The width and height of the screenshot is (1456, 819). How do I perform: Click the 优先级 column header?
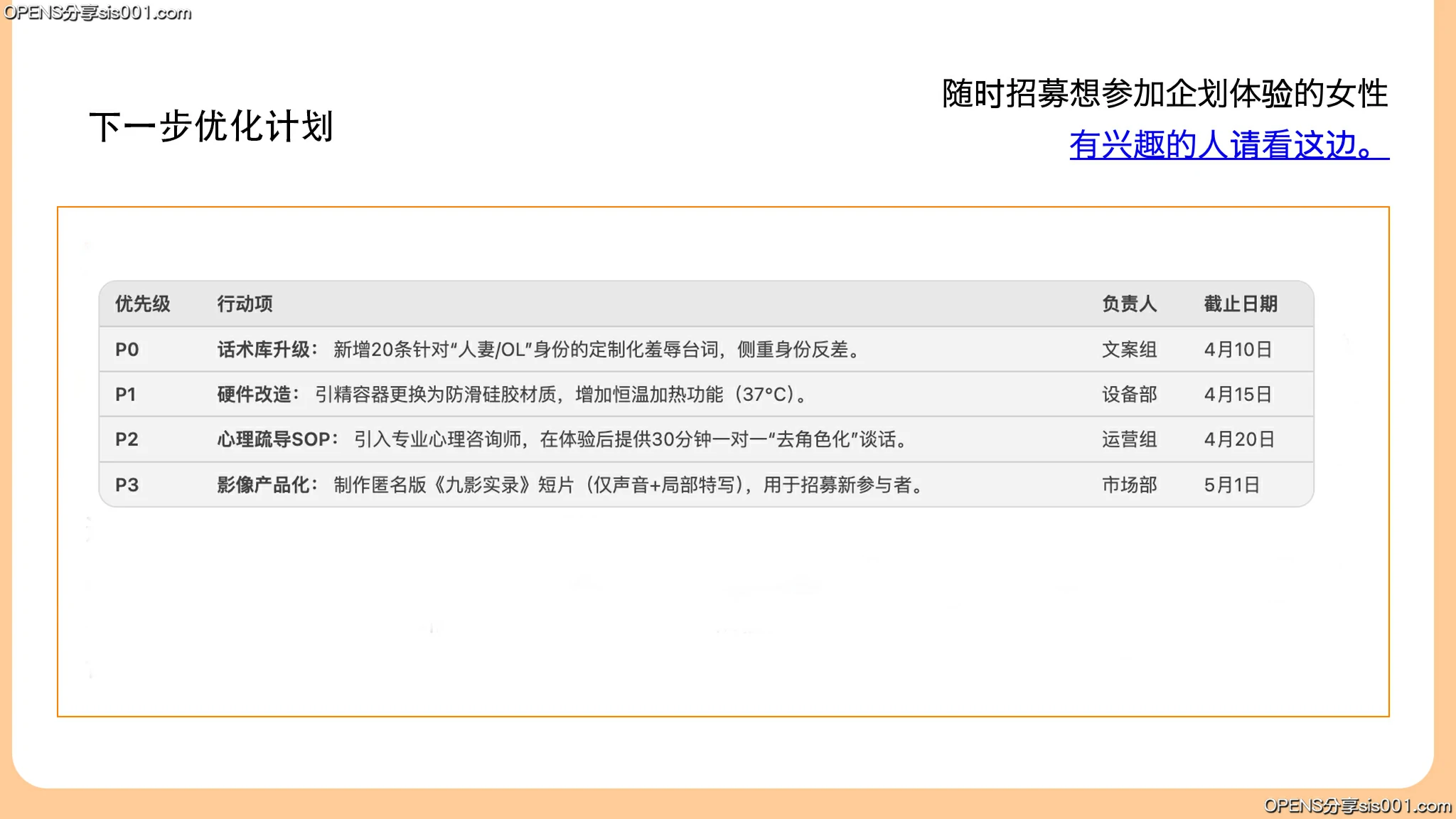[x=143, y=304]
